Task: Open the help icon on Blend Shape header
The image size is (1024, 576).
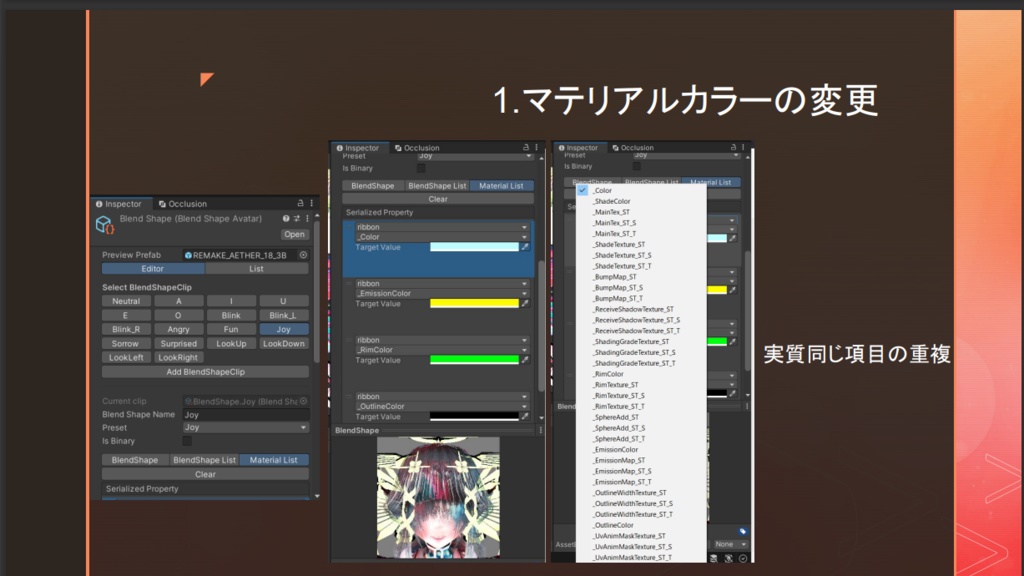Action: click(286, 219)
